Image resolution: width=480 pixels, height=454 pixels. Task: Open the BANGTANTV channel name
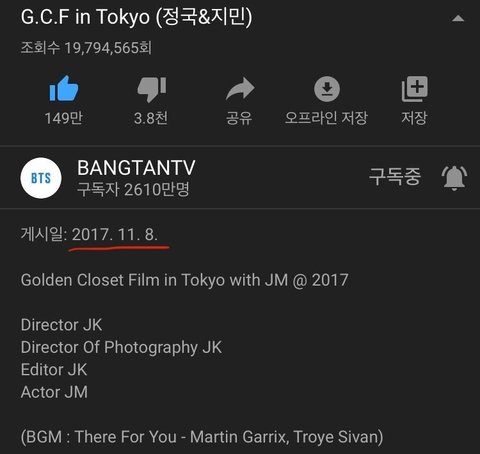(x=136, y=168)
